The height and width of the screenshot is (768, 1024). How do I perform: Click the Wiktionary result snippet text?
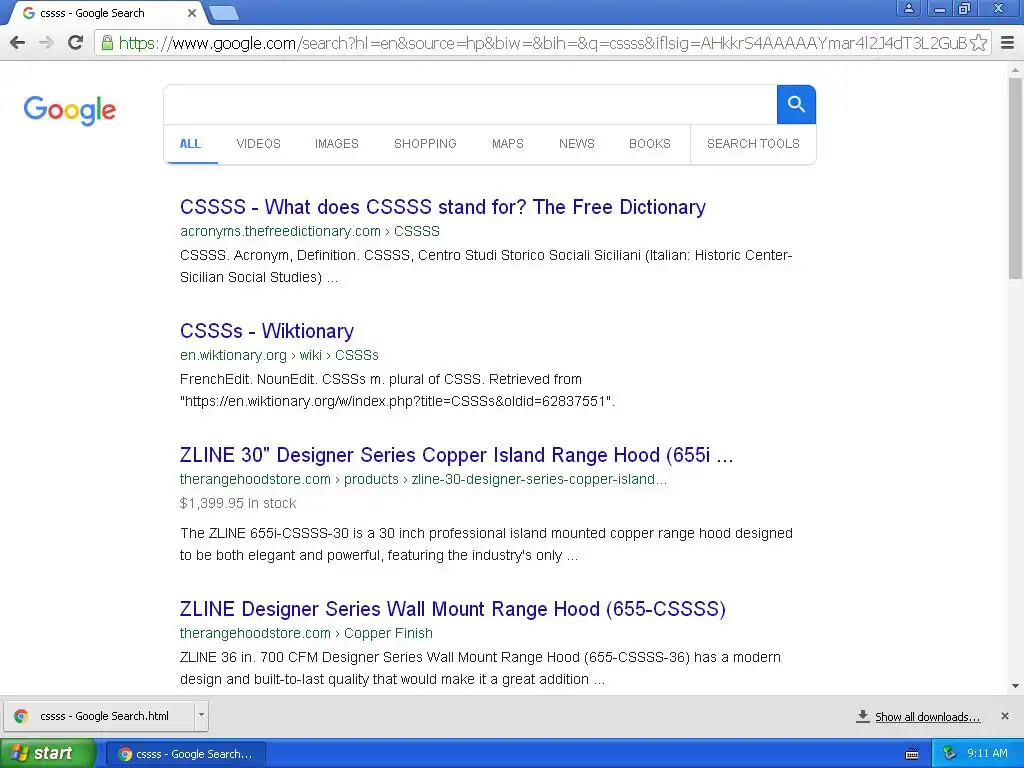coord(397,391)
